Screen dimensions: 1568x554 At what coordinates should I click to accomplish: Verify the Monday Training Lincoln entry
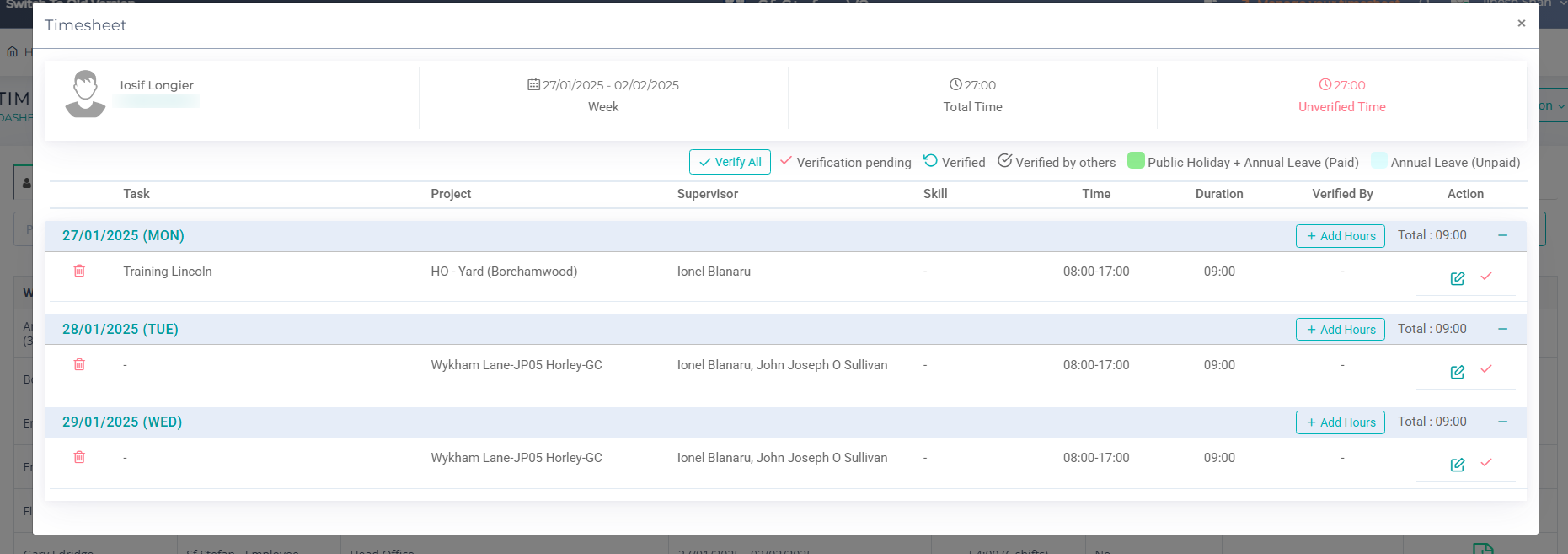(x=1486, y=277)
